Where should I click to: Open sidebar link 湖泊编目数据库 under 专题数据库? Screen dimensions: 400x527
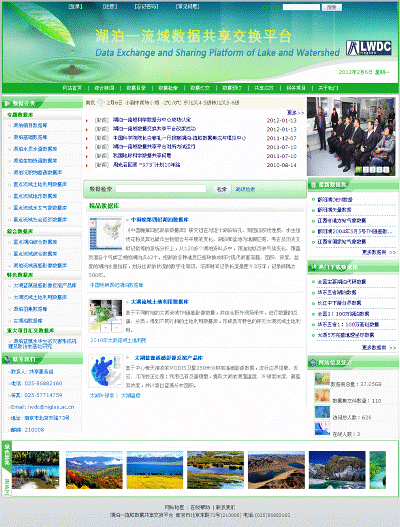coord(30,125)
